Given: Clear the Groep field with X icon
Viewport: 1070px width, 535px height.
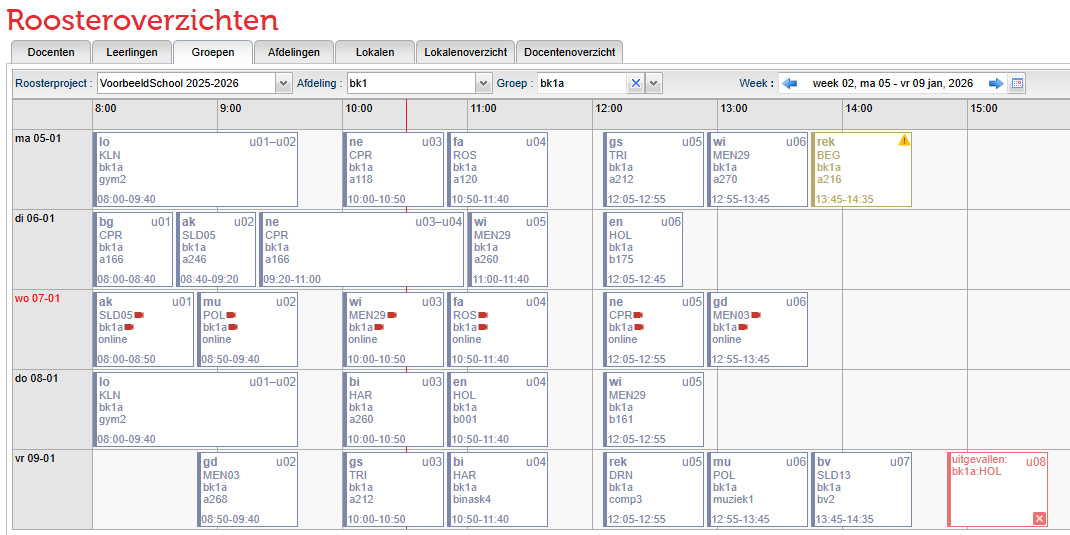Looking at the screenshot, I should pyautogui.click(x=635, y=83).
